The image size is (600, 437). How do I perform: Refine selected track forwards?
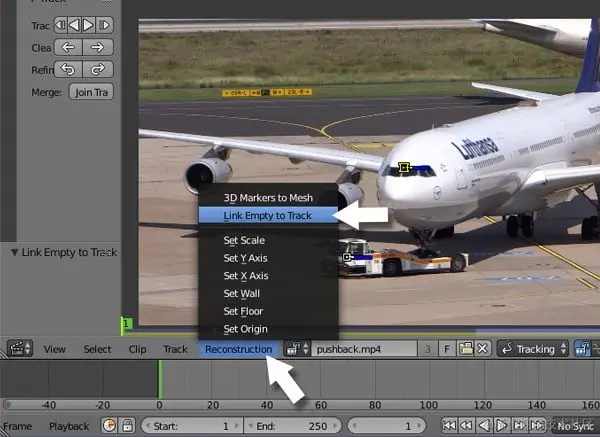[98, 70]
